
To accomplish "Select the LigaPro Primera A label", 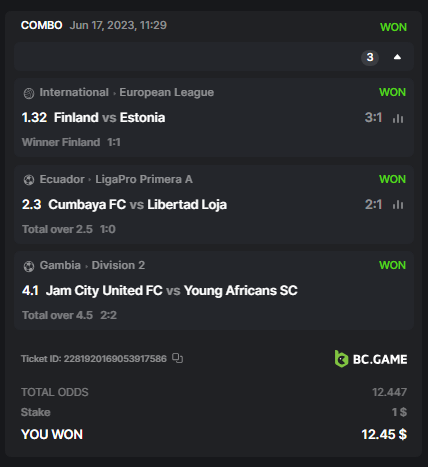I will [x=144, y=179].
